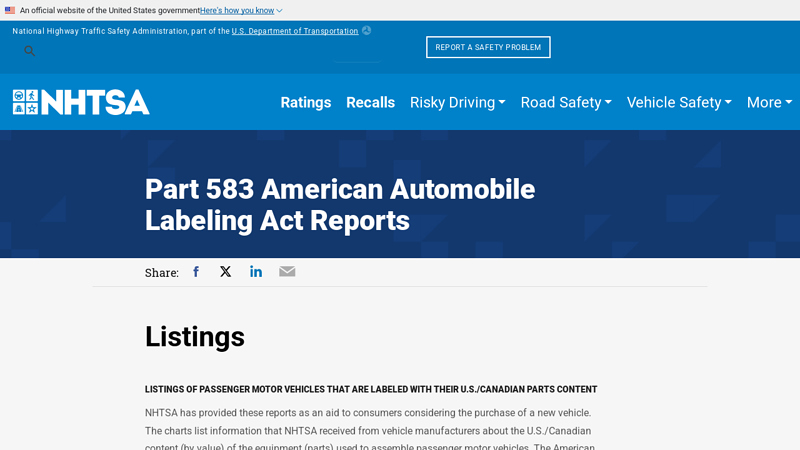Open the search magnifier icon
Image resolution: width=800 pixels, height=450 pixels.
30,51
